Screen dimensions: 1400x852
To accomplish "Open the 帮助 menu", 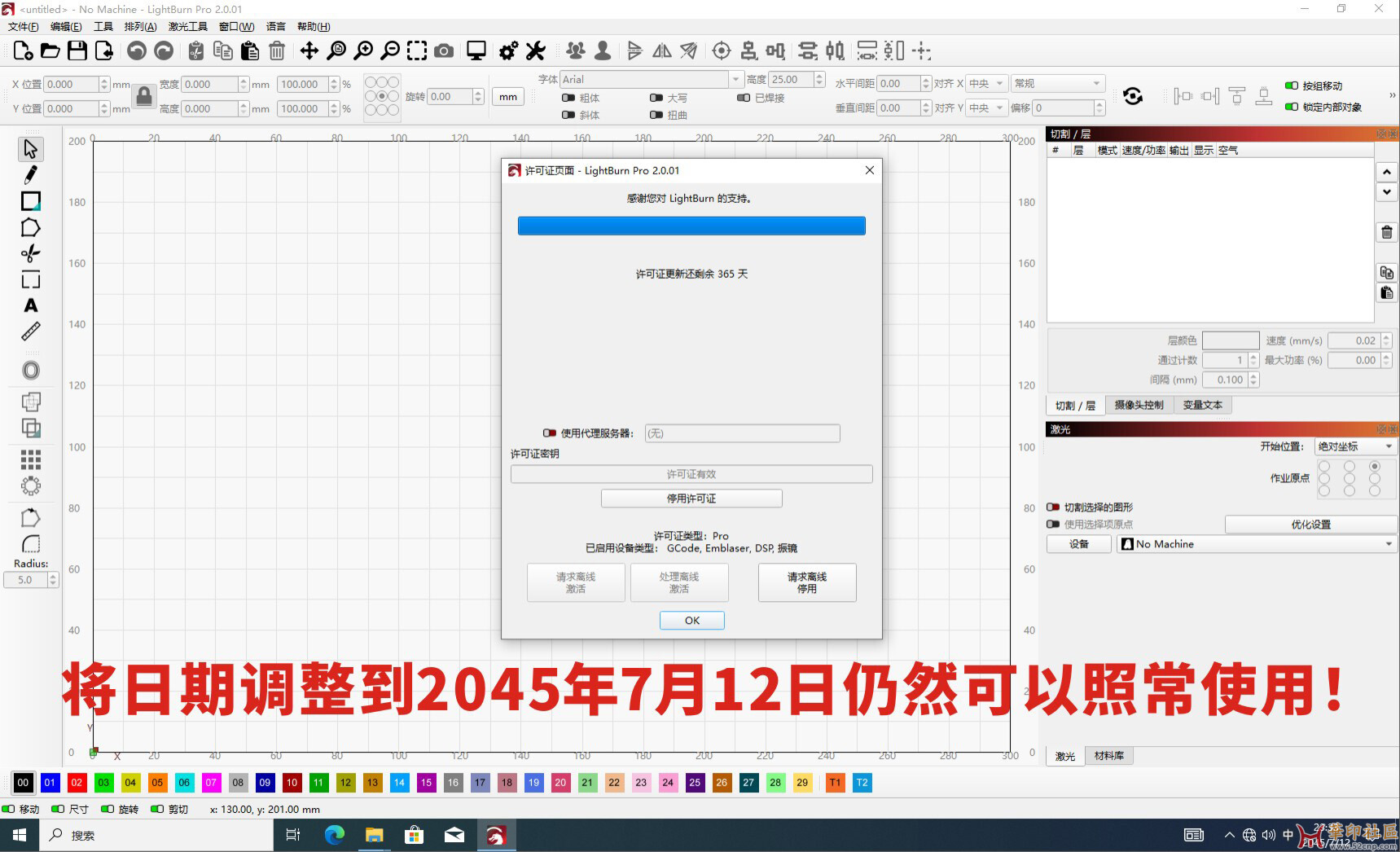I will coord(314,27).
